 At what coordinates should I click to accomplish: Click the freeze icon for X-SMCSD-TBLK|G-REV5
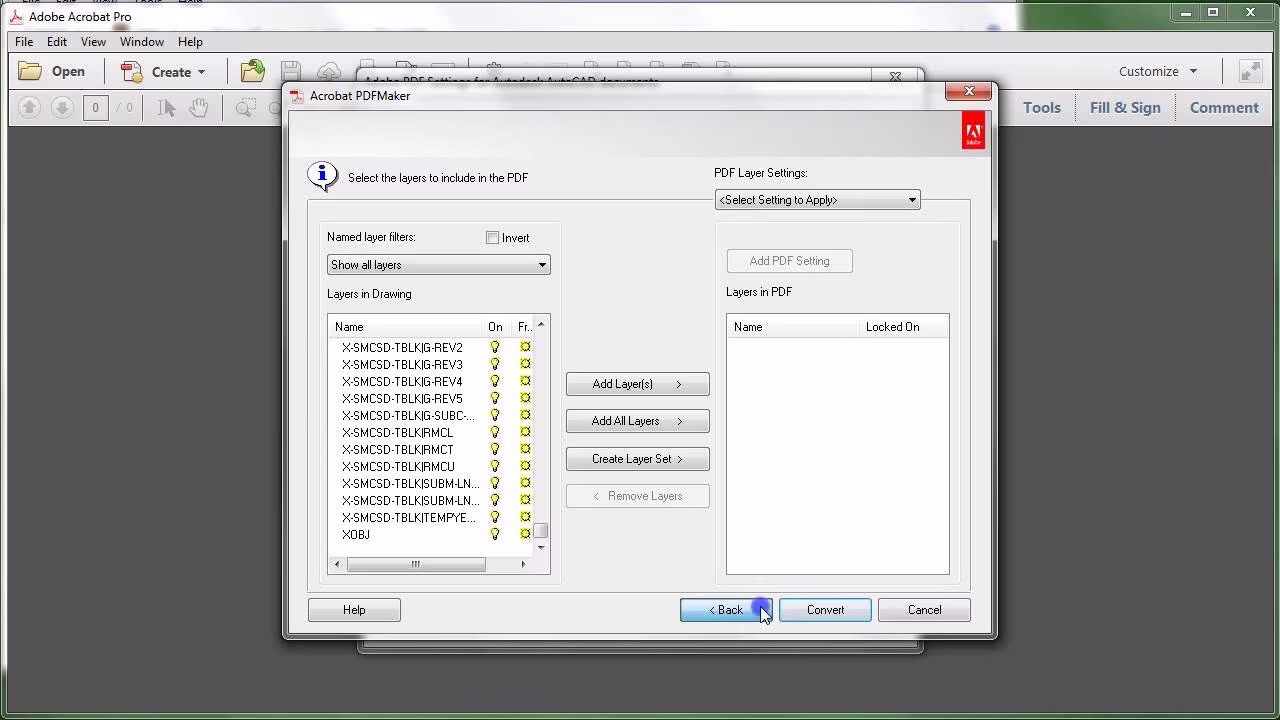click(x=525, y=398)
